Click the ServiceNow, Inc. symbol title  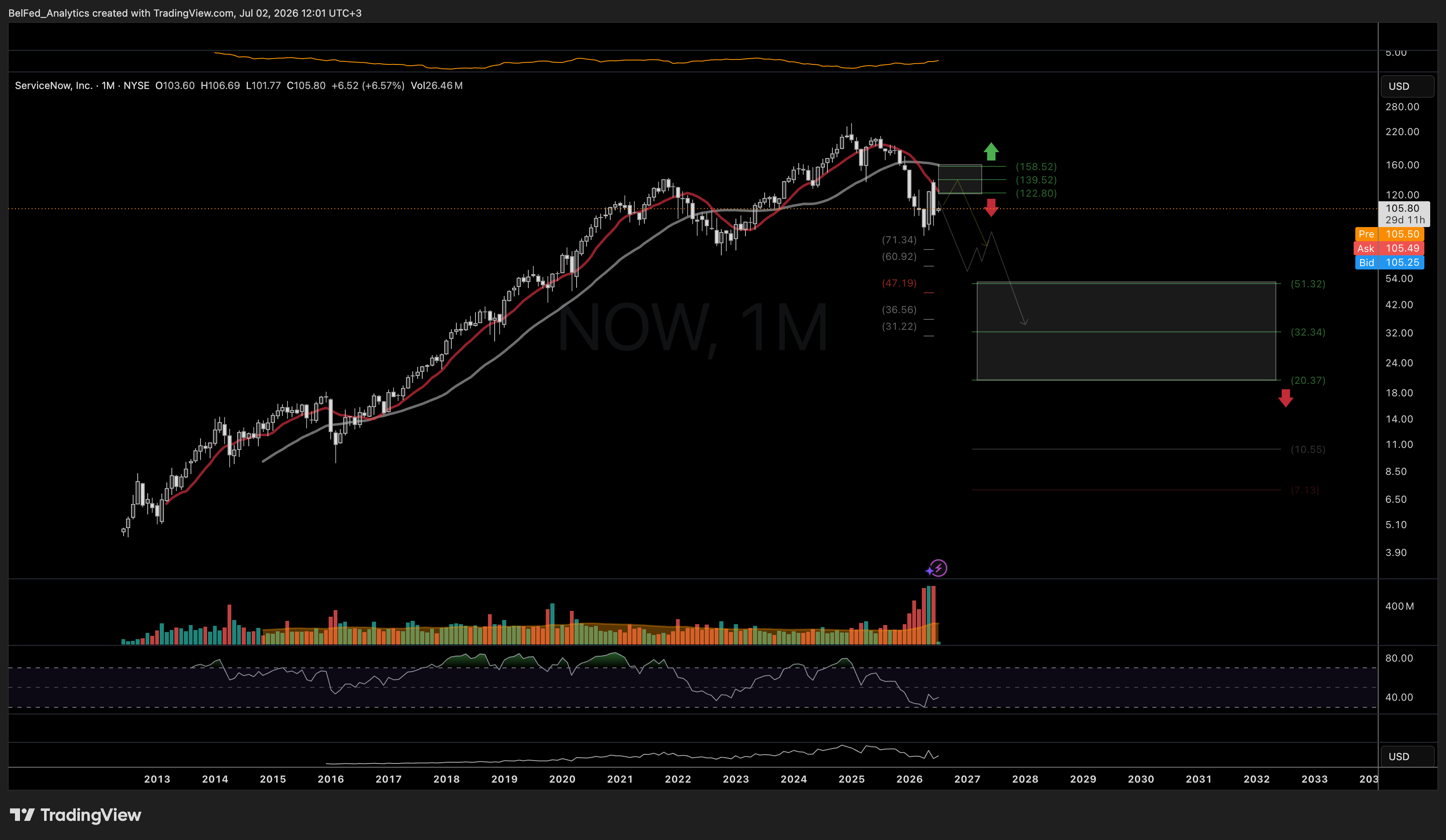pyautogui.click(x=53, y=86)
